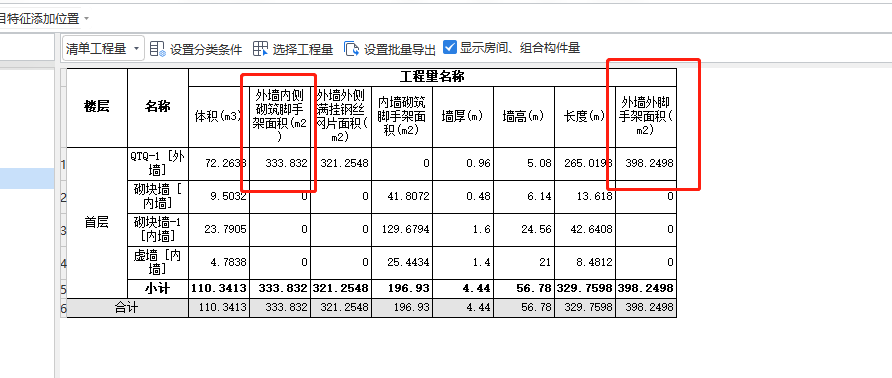Click 内墙砌筑脚手架面积 column header
Viewport: 892px width, 378px height.
pos(402,117)
